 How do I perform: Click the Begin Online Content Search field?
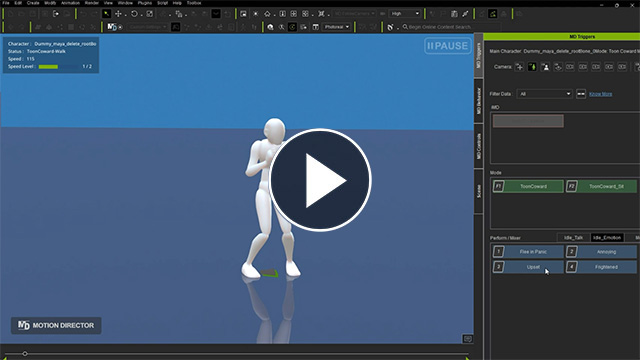pyautogui.click(x=450, y=27)
